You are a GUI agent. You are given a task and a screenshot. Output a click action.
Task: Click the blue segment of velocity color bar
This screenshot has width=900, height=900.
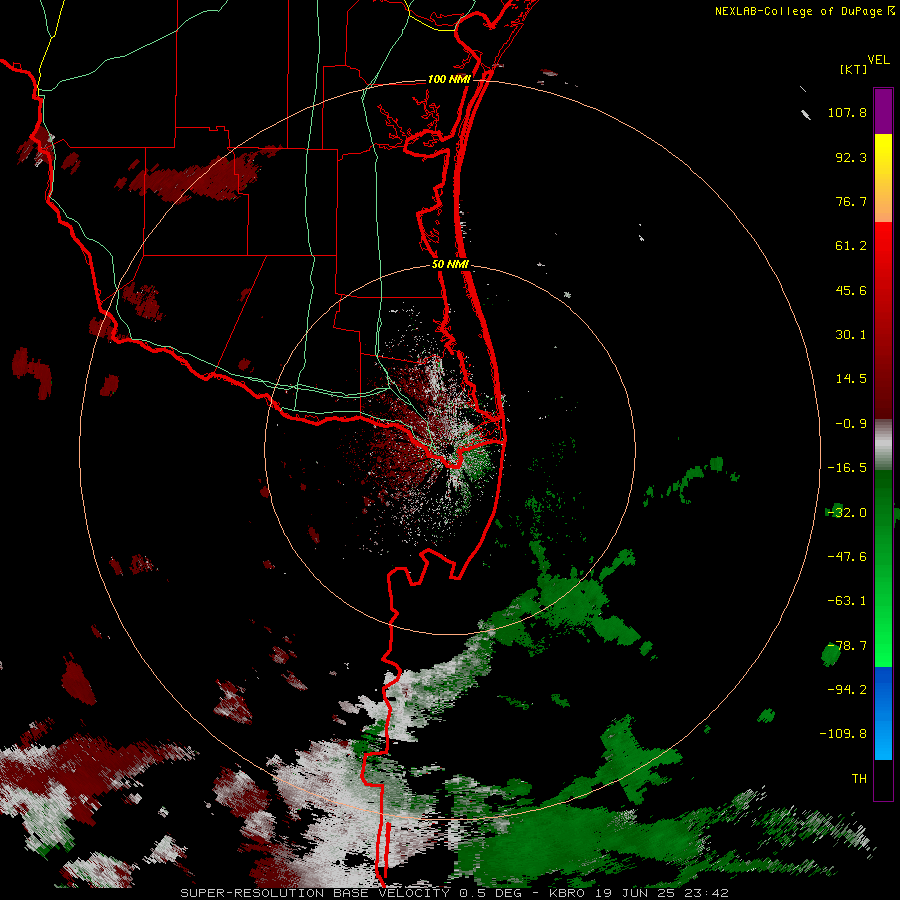(883, 713)
